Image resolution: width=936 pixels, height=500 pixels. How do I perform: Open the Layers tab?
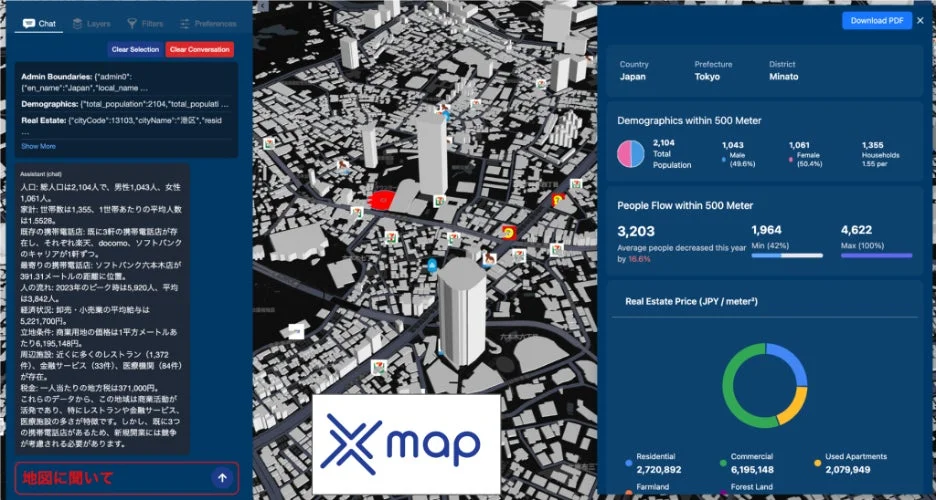(92, 23)
